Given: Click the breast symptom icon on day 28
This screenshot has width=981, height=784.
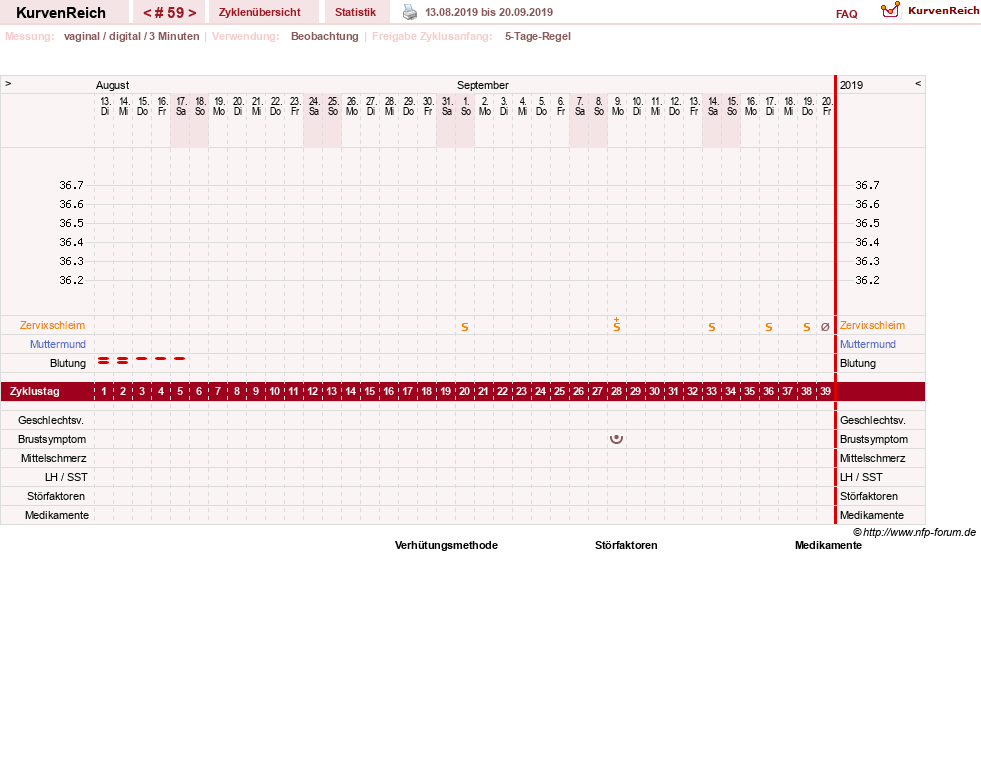Looking at the screenshot, I should 616,439.
